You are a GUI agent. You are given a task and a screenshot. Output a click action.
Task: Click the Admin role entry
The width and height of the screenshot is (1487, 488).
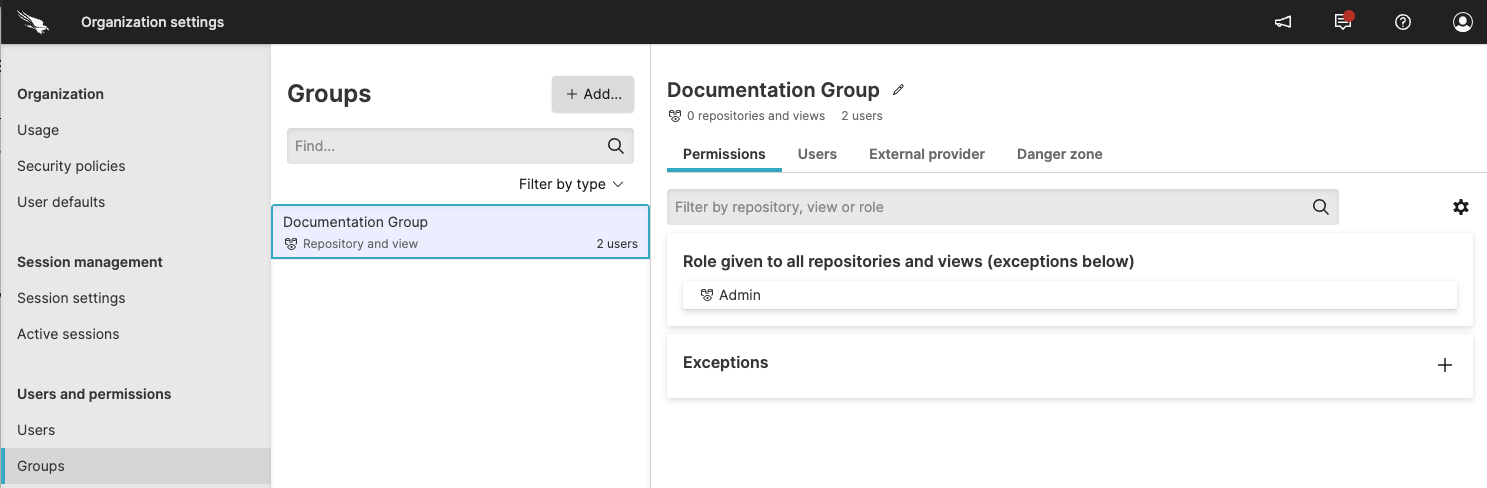coord(740,295)
